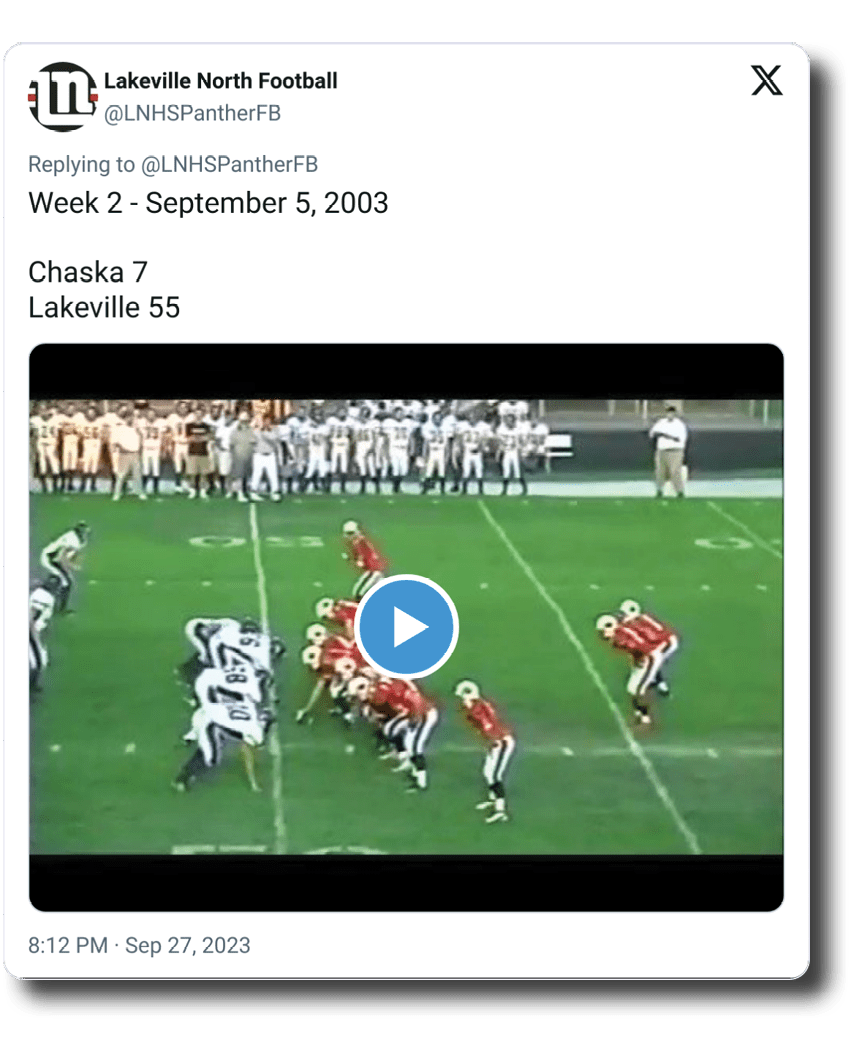Image resolution: width=852 pixels, height=1060 pixels.
Task: Open the Lakeville North Football display name
Action: point(220,80)
